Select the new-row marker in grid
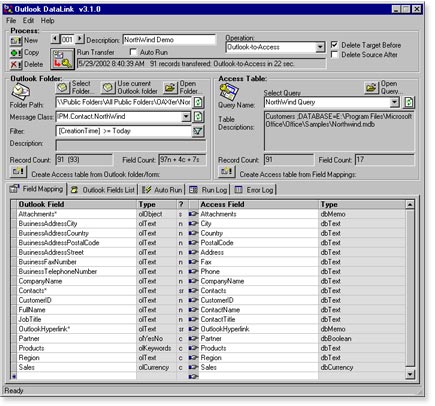Viewport: 435px width, 406px height. click(x=14, y=377)
